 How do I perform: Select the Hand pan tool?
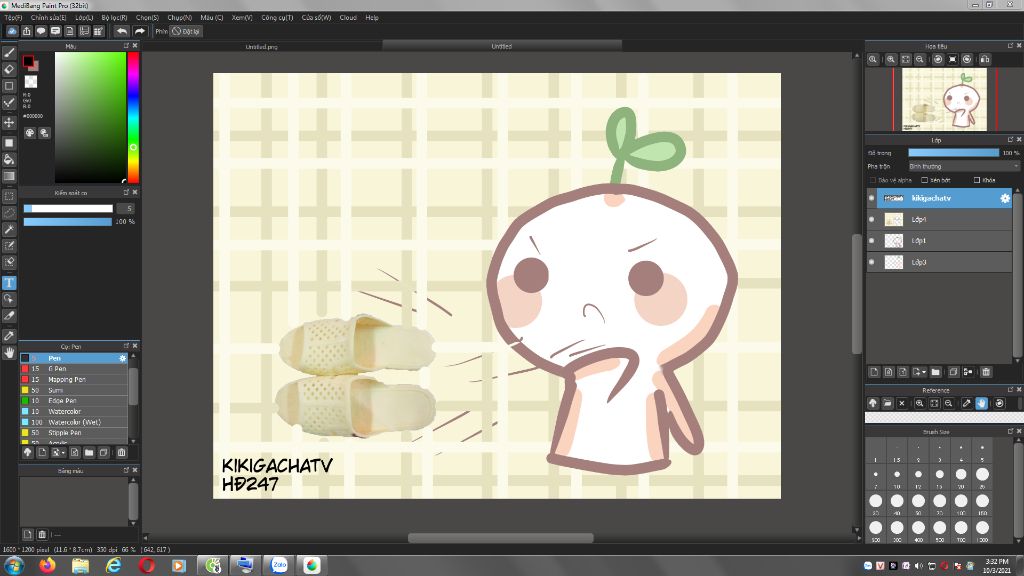coord(9,353)
